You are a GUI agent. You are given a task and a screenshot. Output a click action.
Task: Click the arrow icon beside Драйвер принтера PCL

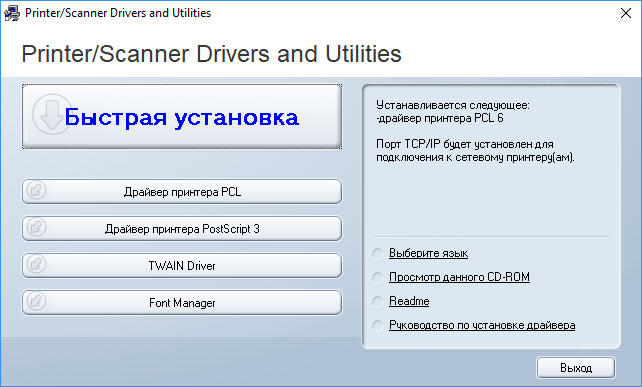pos(36,190)
